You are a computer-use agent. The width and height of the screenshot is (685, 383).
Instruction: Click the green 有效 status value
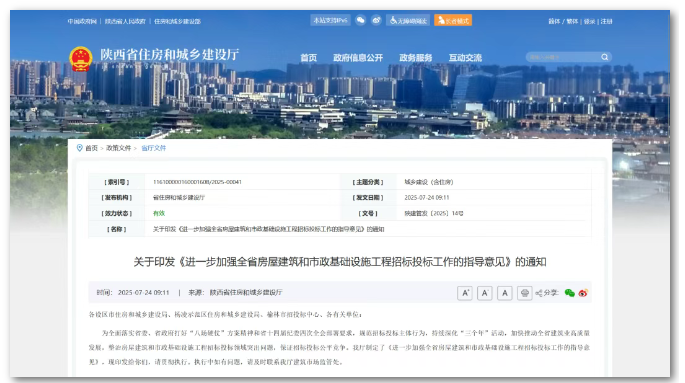[159, 213]
